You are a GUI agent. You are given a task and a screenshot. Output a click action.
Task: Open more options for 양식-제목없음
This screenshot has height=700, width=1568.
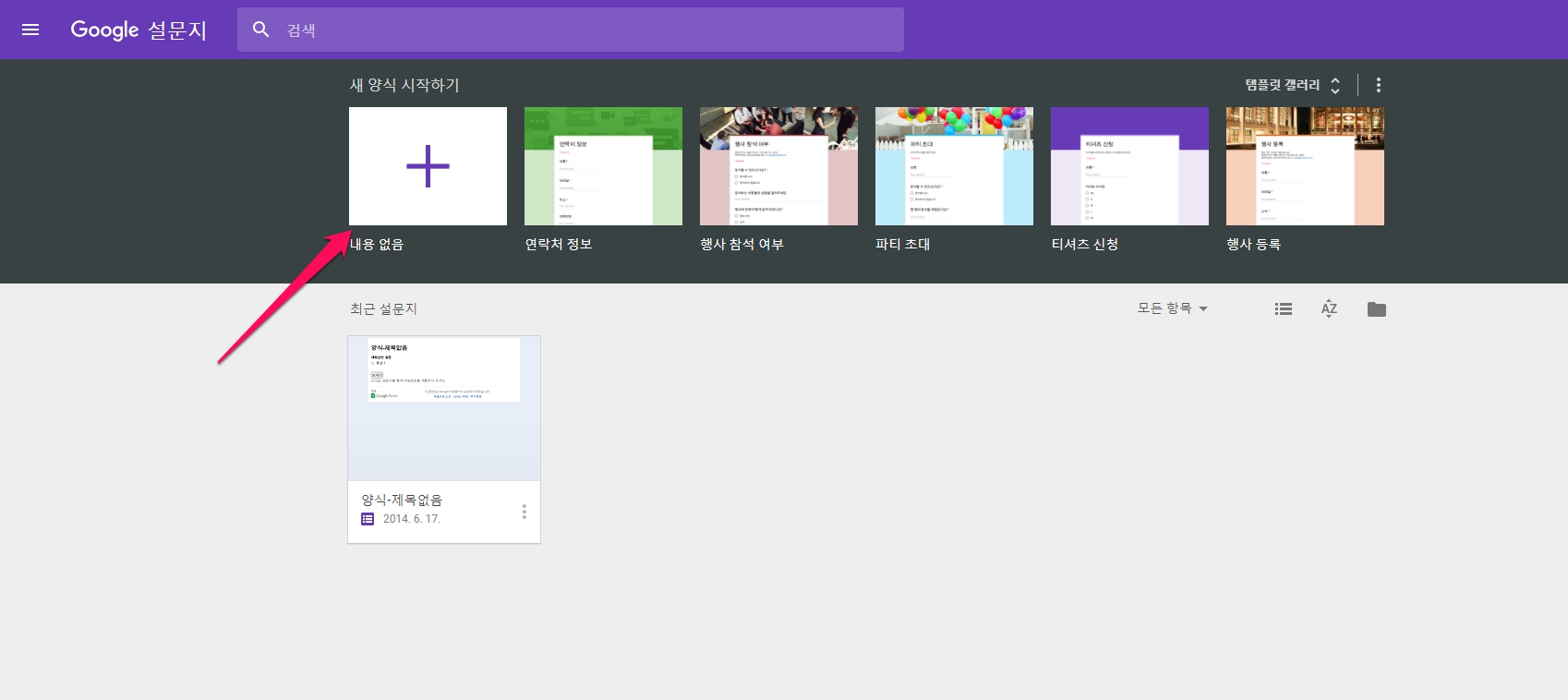click(x=524, y=512)
